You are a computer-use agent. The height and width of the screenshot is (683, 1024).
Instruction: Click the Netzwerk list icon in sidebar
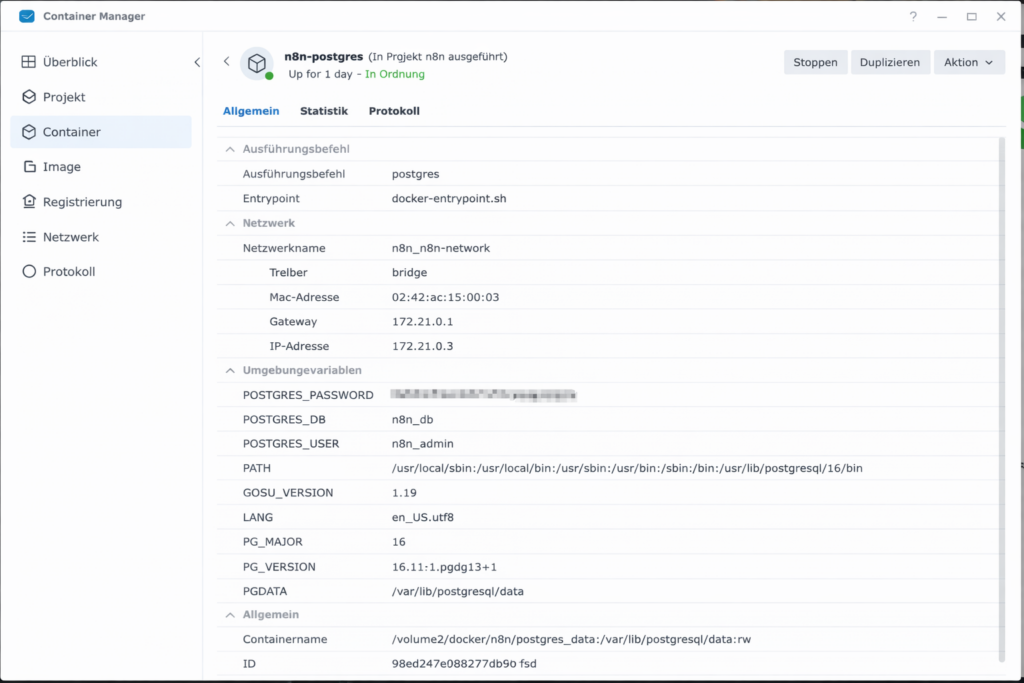pyautogui.click(x=29, y=237)
